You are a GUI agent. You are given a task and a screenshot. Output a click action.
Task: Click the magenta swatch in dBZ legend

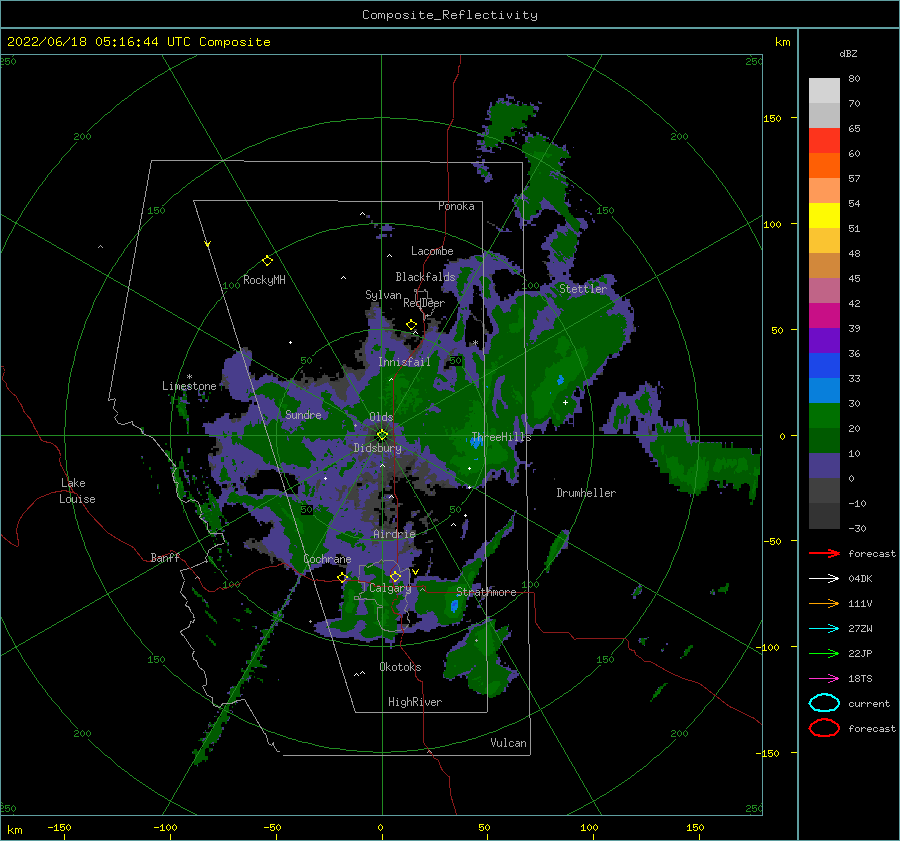point(824,316)
